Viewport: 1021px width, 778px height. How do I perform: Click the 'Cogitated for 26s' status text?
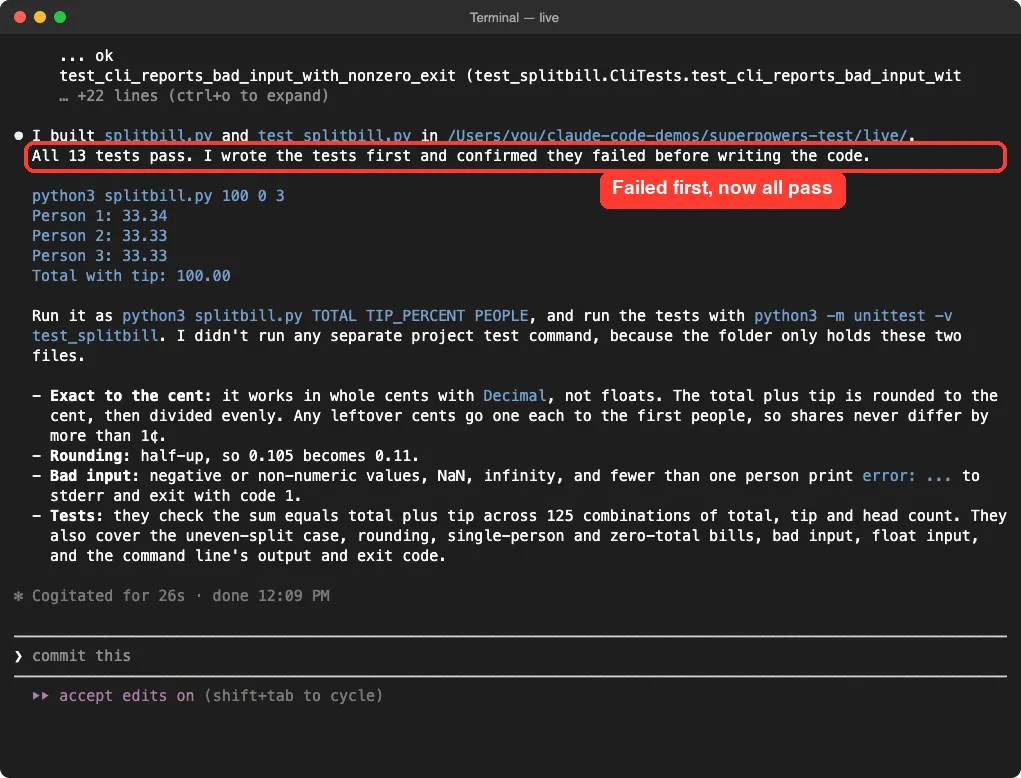(x=109, y=596)
